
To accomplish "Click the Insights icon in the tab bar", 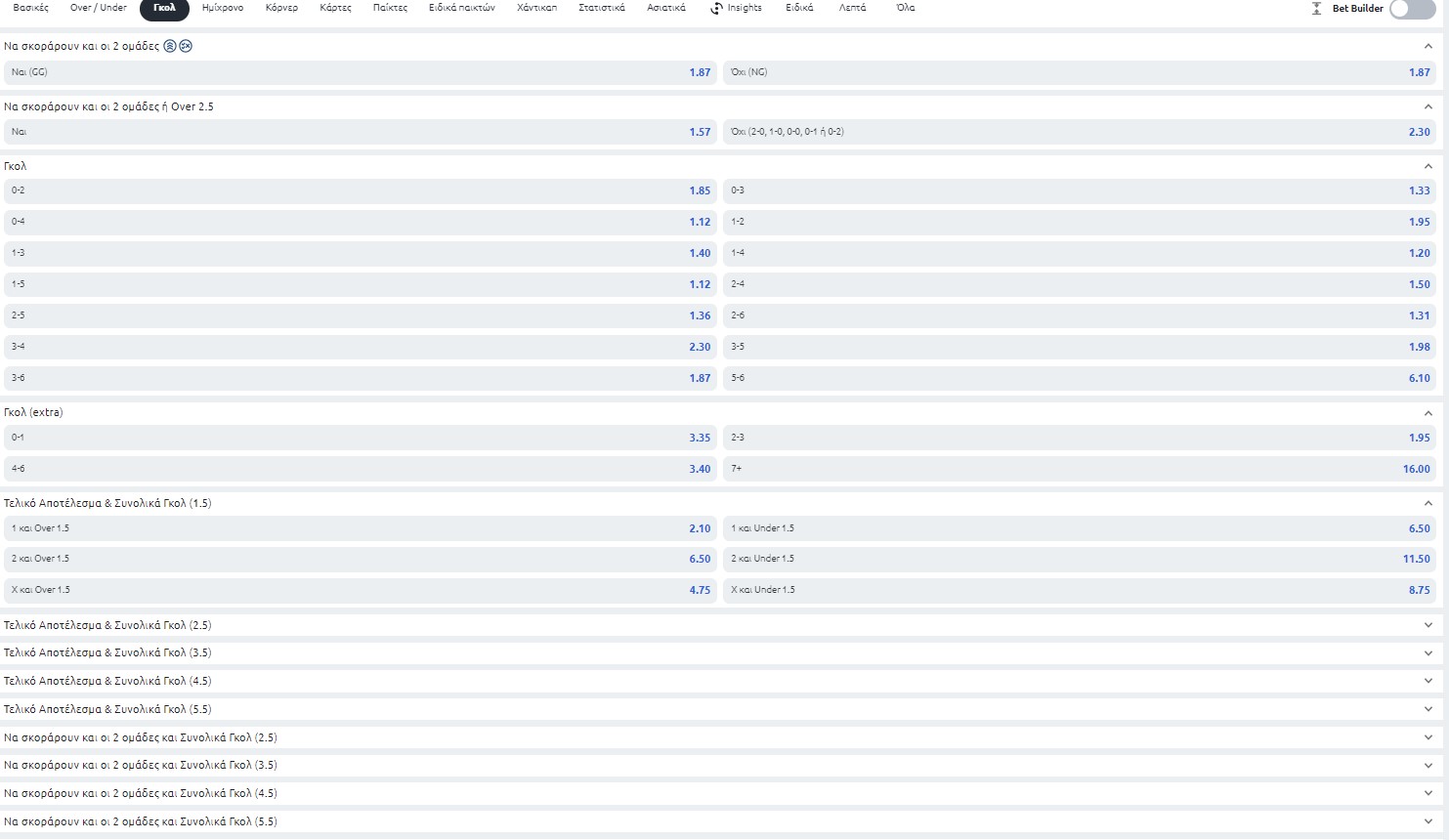I will coord(716,8).
